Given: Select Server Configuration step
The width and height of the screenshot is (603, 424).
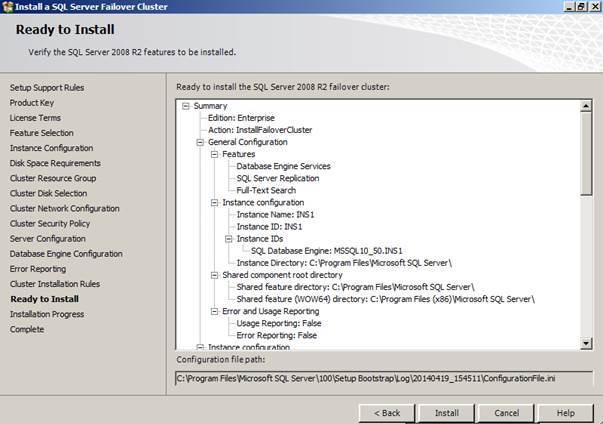Looking at the screenshot, I should coord(48,239).
